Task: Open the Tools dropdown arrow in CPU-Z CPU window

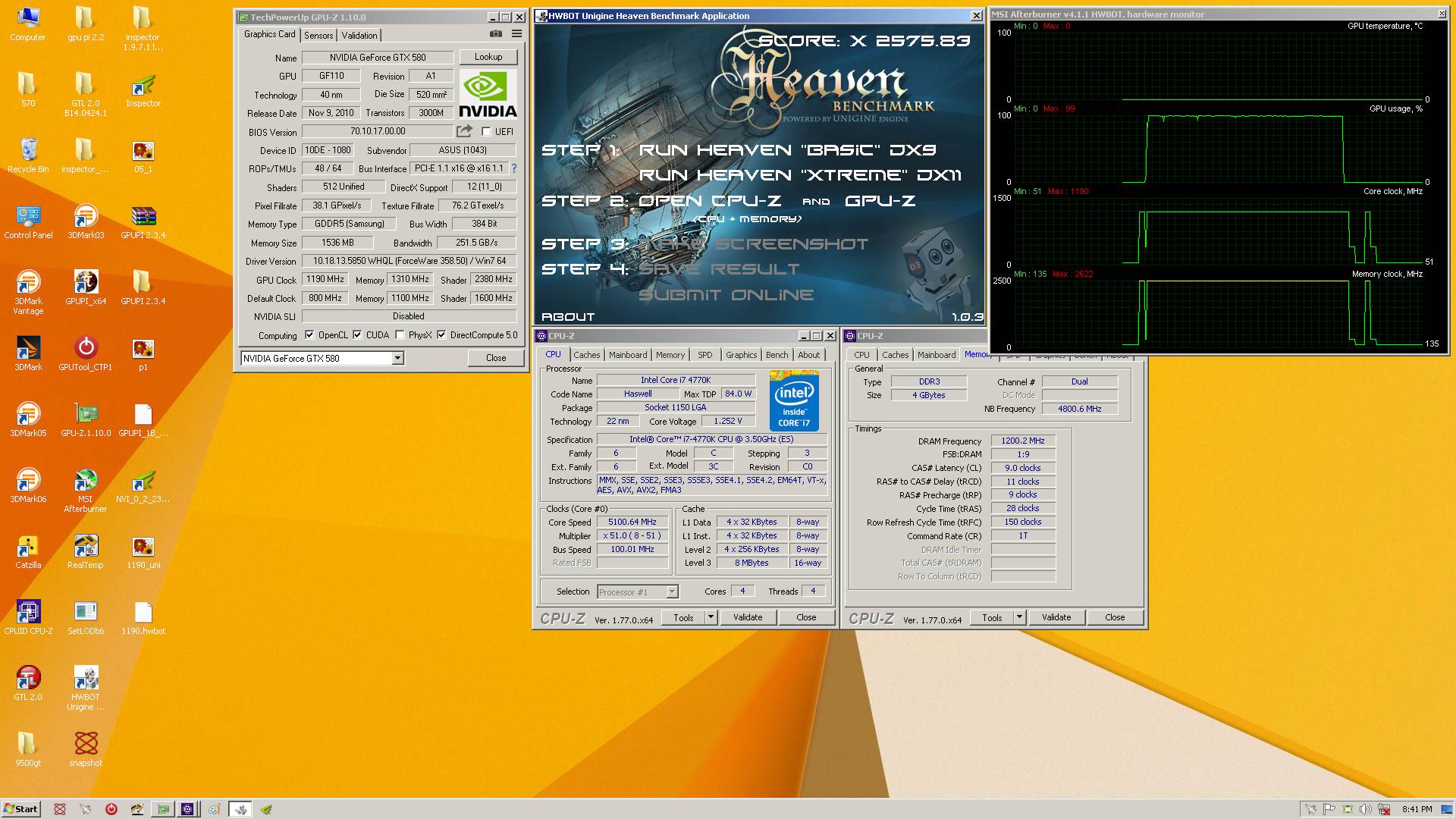Action: [x=711, y=617]
